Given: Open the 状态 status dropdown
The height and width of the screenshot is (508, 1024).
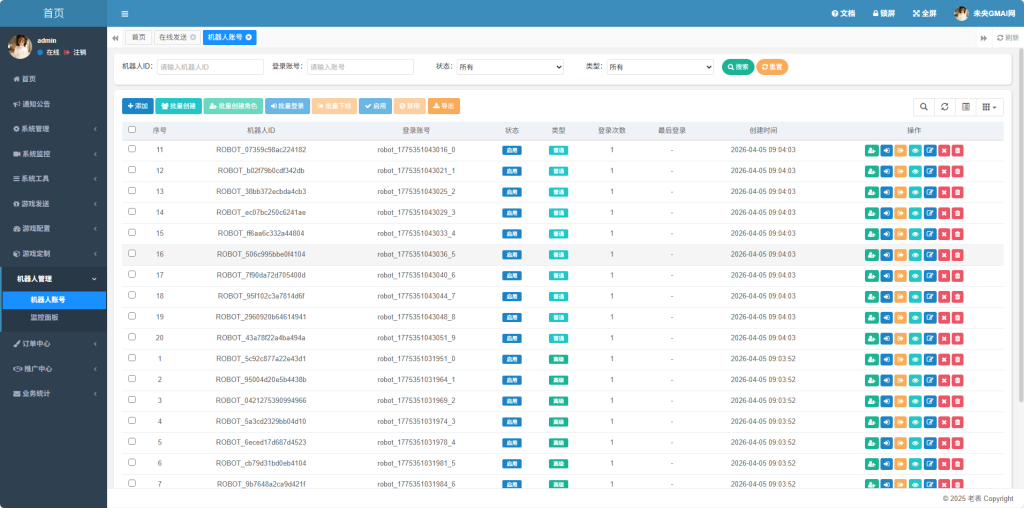Looking at the screenshot, I should pyautogui.click(x=509, y=67).
